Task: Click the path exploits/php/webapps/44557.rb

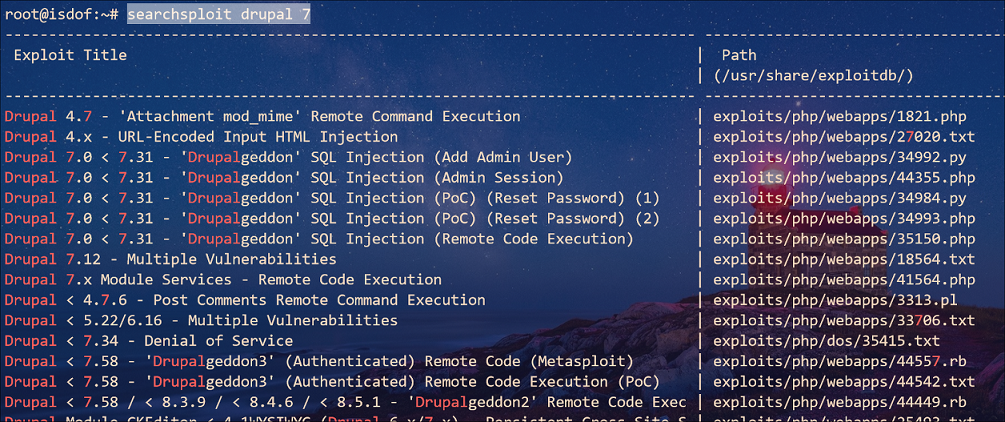Action: point(835,362)
